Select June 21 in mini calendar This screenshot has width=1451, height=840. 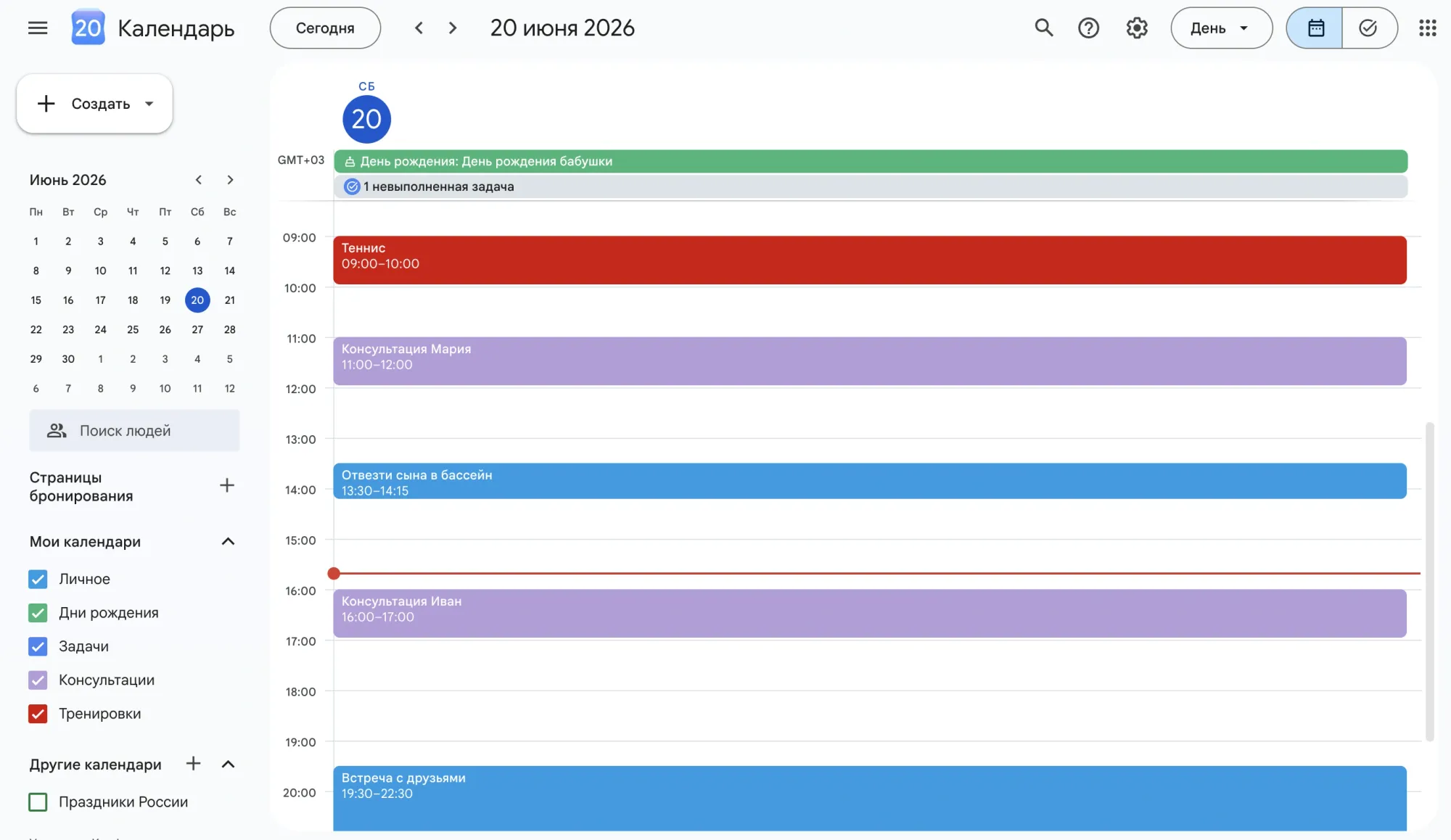point(230,300)
